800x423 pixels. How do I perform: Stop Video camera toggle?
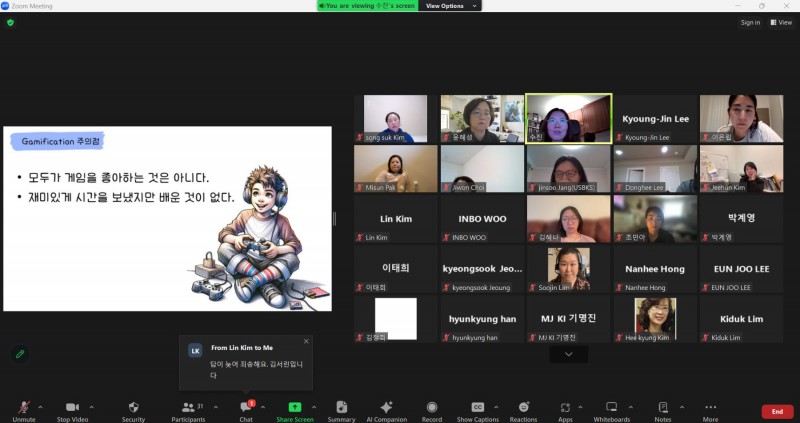(x=71, y=409)
